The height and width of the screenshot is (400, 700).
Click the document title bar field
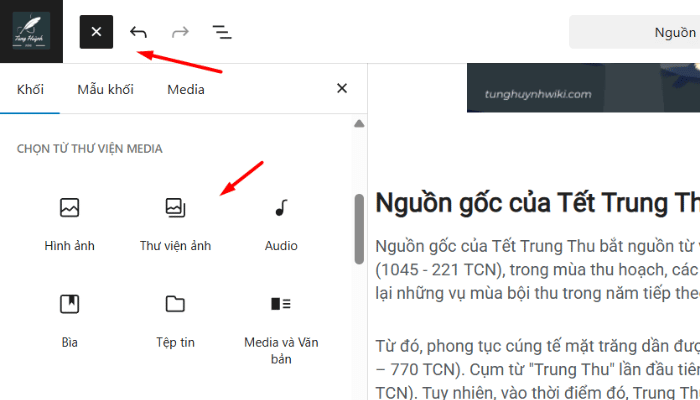634,32
